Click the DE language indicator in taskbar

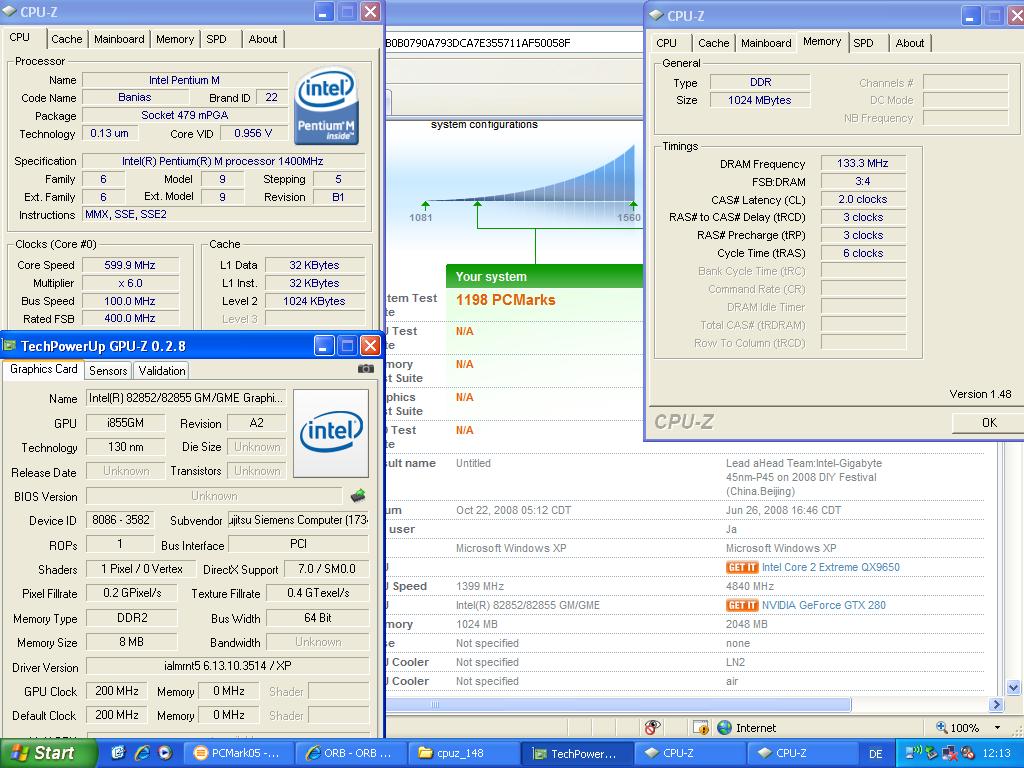pyautogui.click(x=876, y=754)
